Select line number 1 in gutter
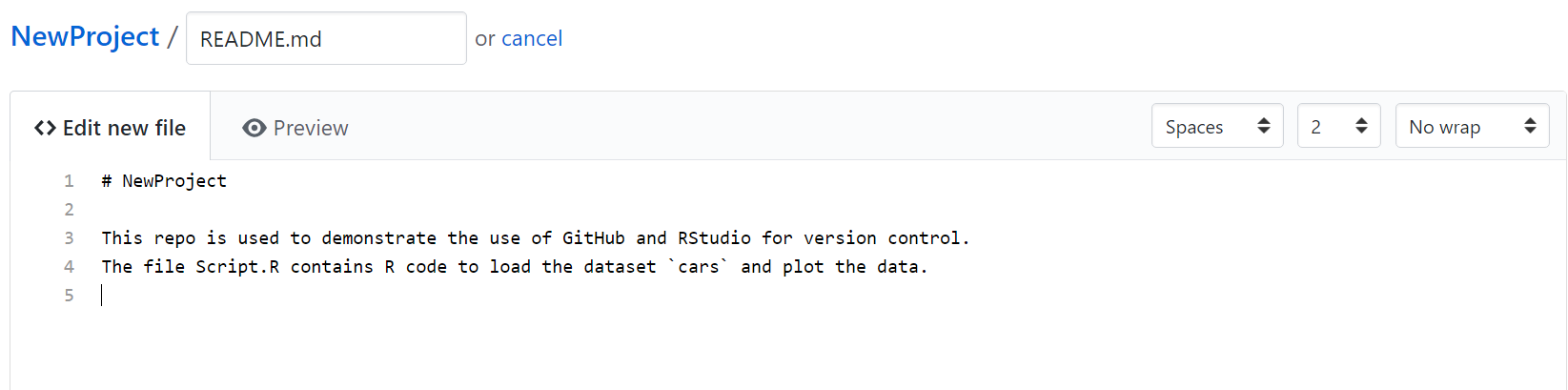 pyautogui.click(x=69, y=181)
